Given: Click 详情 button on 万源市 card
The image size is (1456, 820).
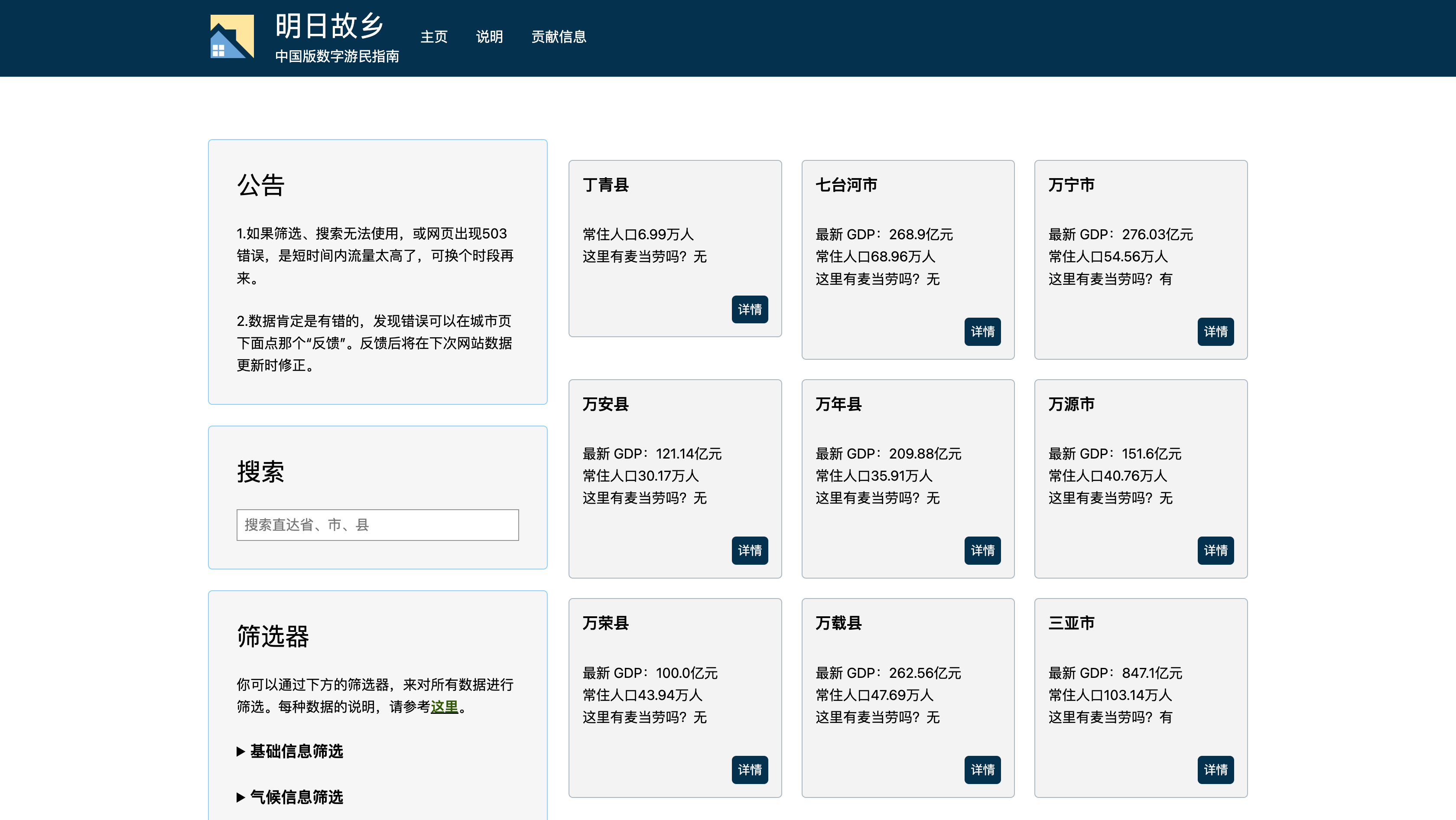Looking at the screenshot, I should (1215, 550).
